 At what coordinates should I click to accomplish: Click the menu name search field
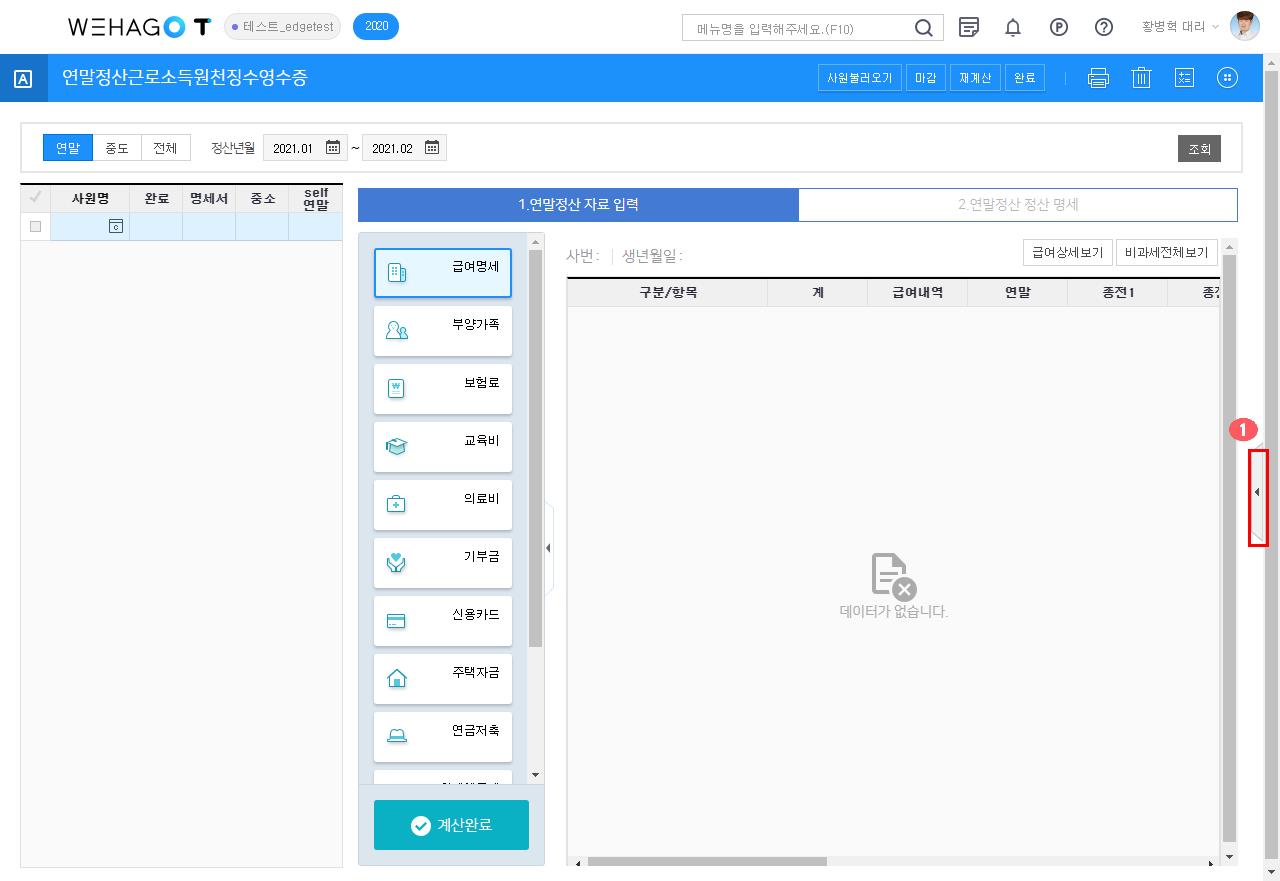(x=796, y=28)
